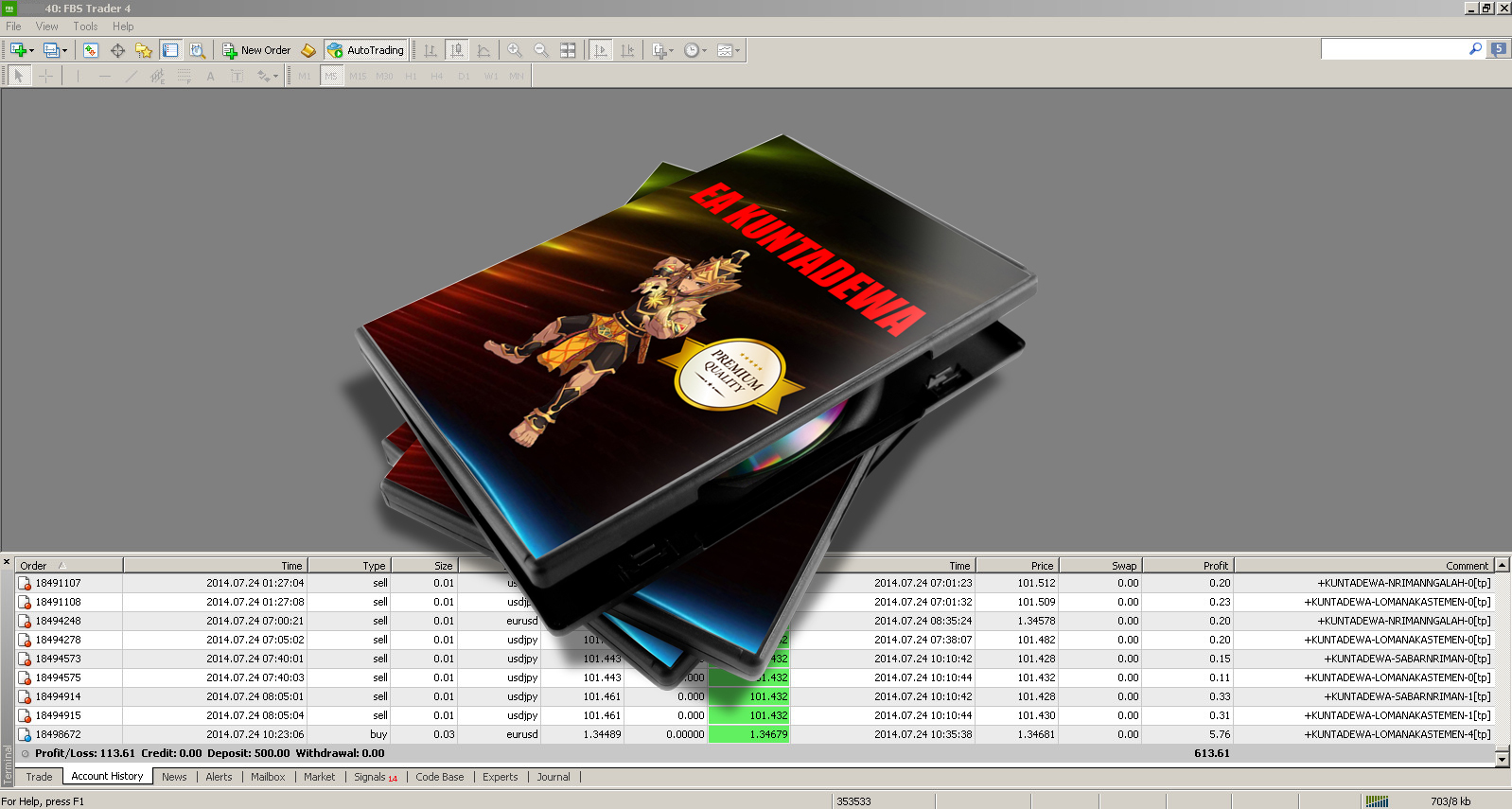Click the Zoom In magnifier icon
1512x809 pixels.
(515, 50)
